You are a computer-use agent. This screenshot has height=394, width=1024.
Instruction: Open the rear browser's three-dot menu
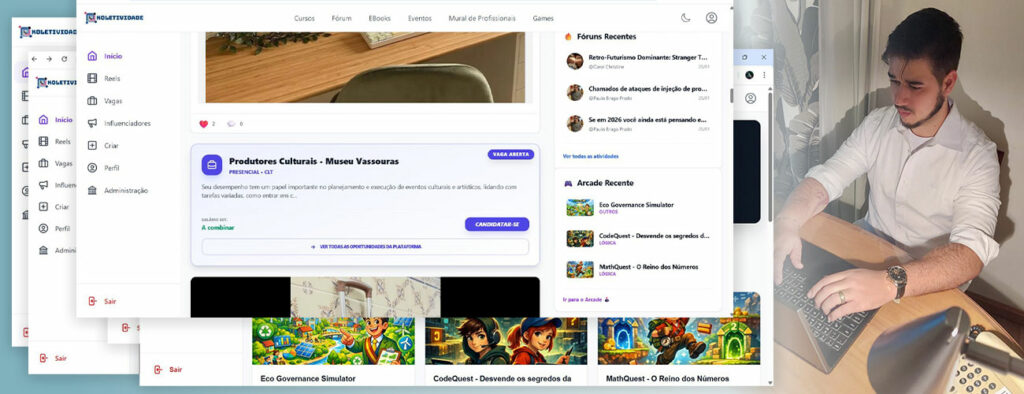coord(764,75)
